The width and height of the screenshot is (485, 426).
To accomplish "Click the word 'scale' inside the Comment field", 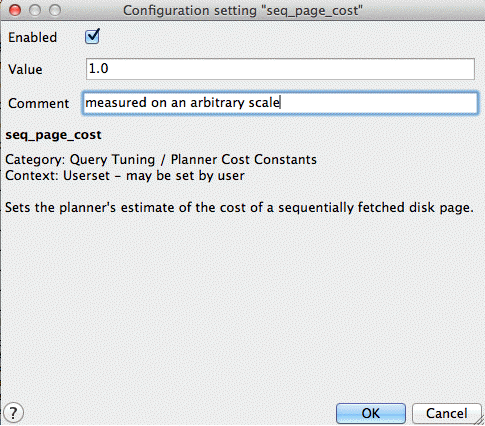I will (264, 102).
